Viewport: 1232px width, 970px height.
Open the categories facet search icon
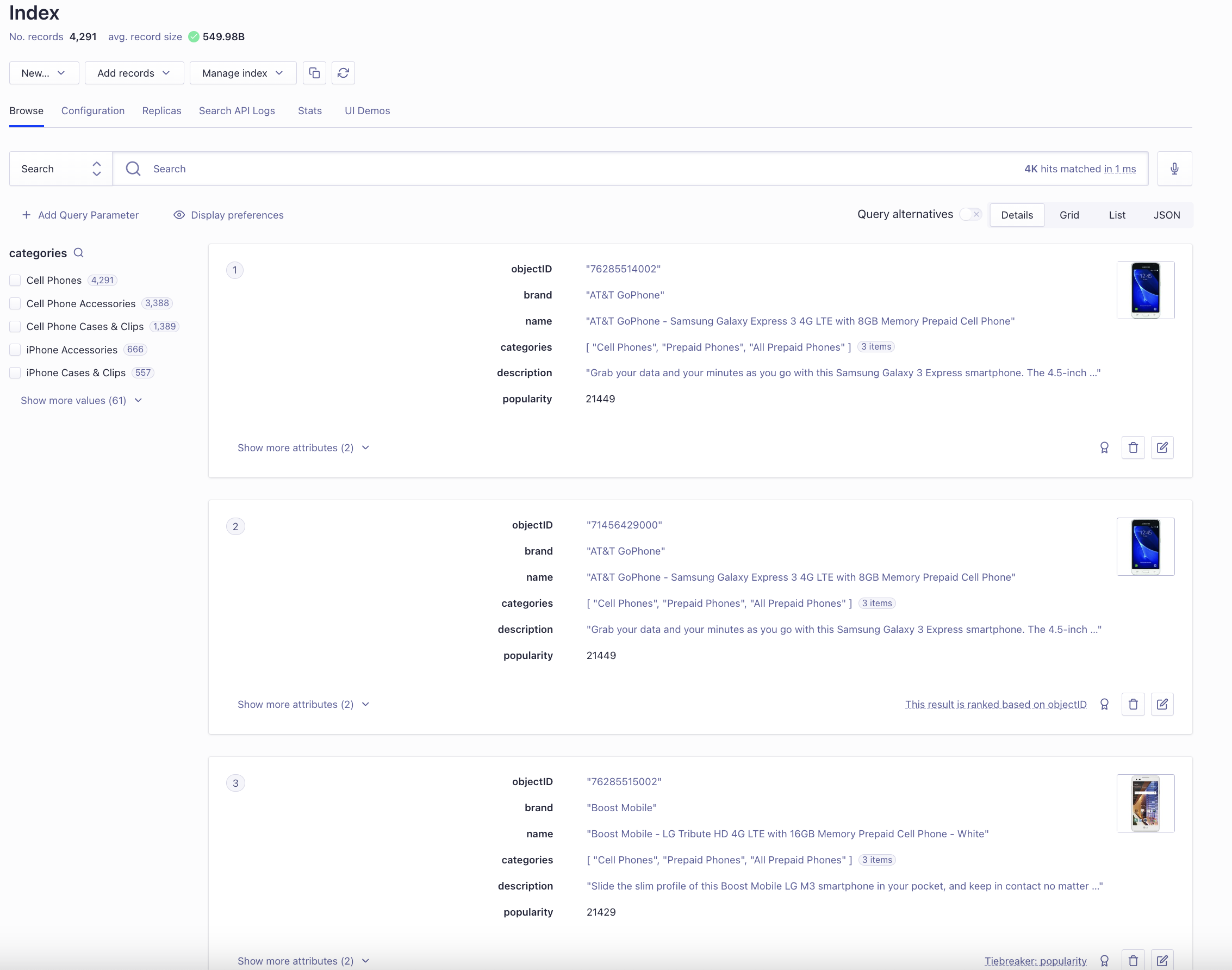pos(79,253)
